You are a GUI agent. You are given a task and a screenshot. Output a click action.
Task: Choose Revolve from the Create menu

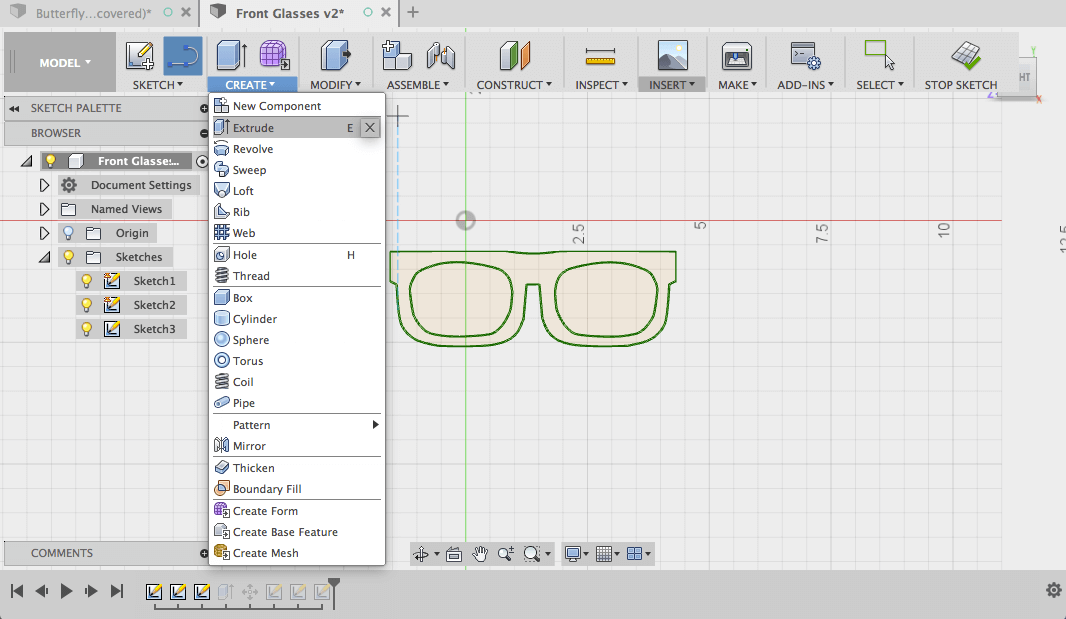tap(253, 149)
